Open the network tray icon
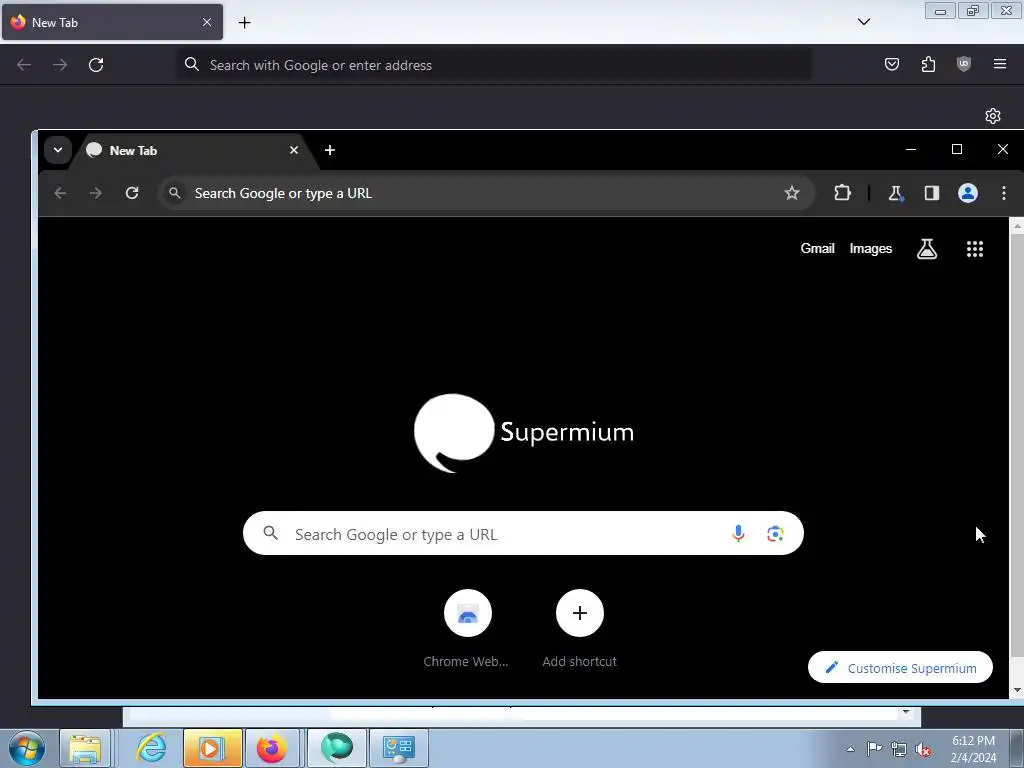The height and width of the screenshot is (768, 1024). coord(899,749)
